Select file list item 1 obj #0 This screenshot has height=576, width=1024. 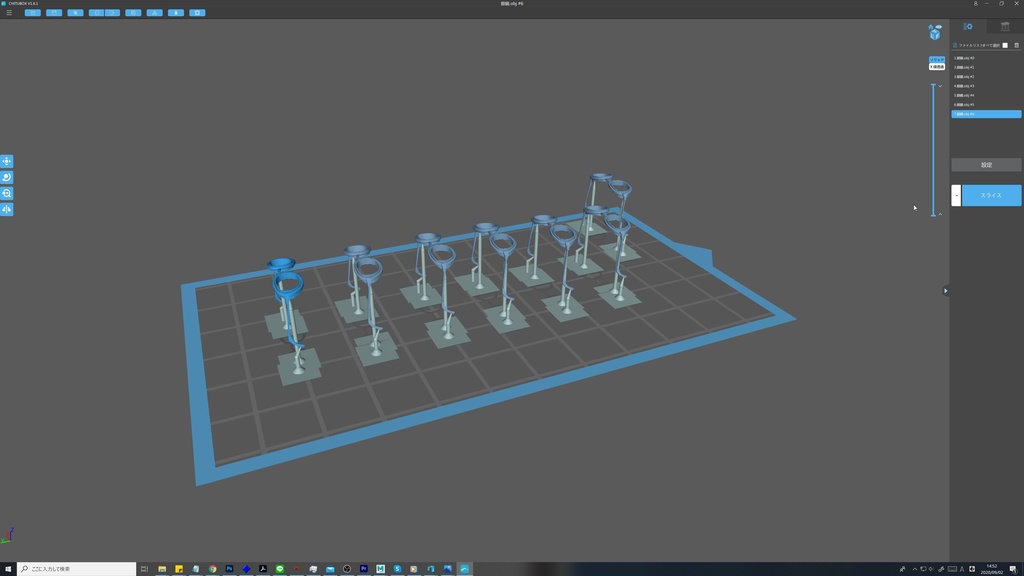coord(986,58)
